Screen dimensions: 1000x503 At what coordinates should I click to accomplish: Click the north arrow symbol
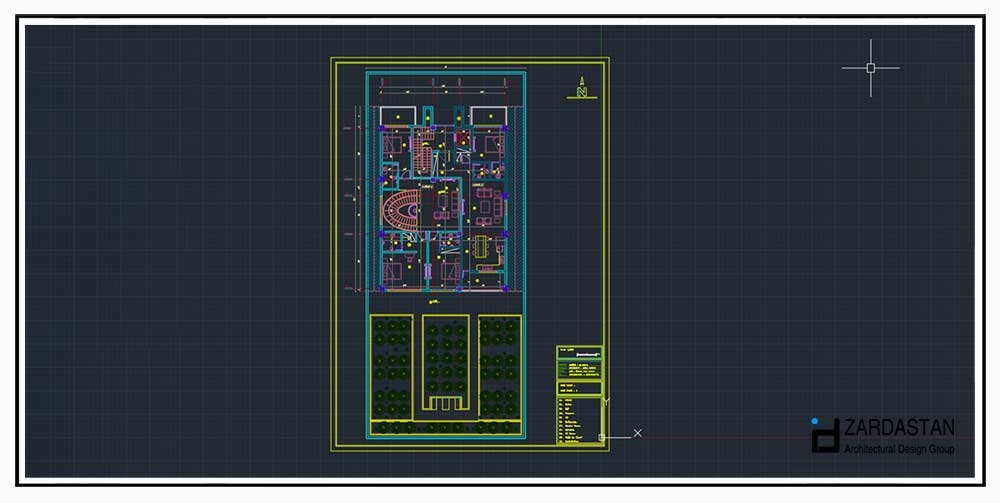(x=580, y=88)
